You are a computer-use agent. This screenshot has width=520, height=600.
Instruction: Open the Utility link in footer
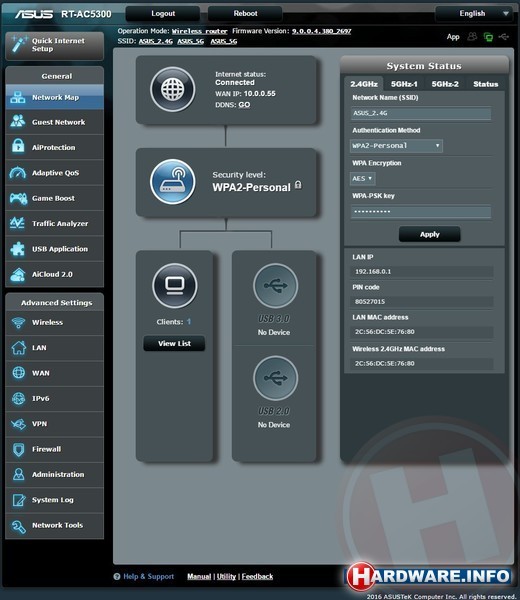(x=226, y=576)
